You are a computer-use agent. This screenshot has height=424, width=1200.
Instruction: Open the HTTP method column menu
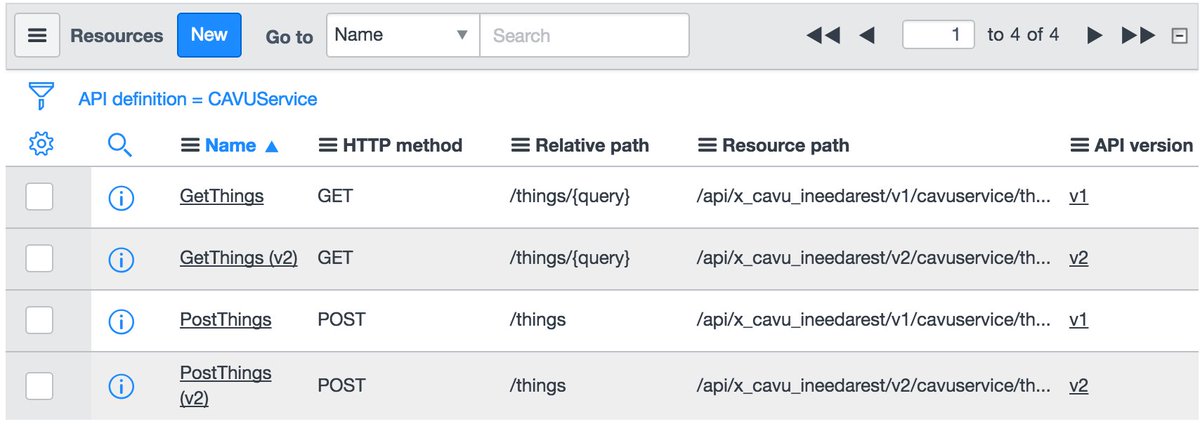[327, 145]
